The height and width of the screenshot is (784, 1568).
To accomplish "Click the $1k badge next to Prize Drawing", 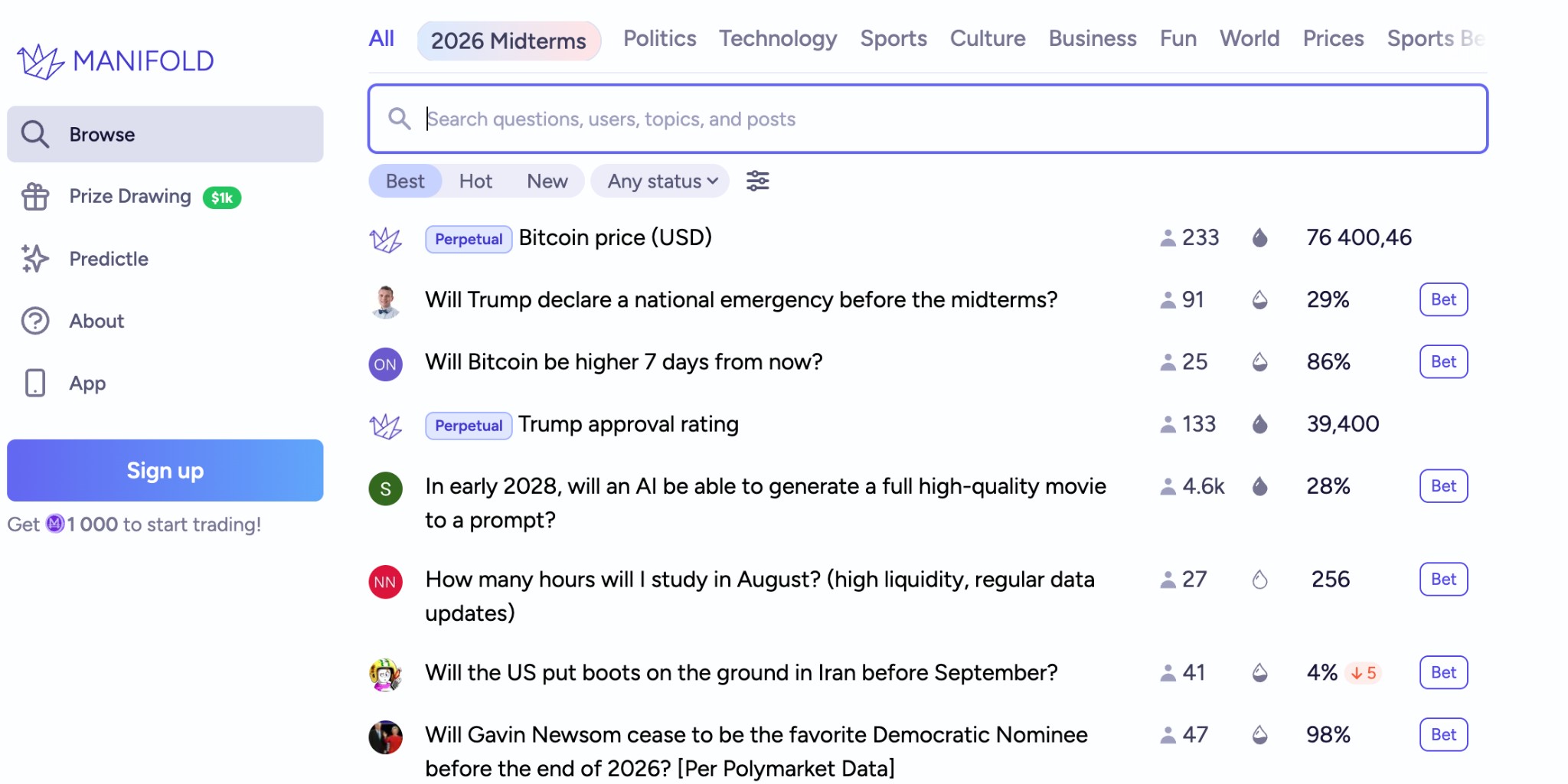I will [x=222, y=198].
